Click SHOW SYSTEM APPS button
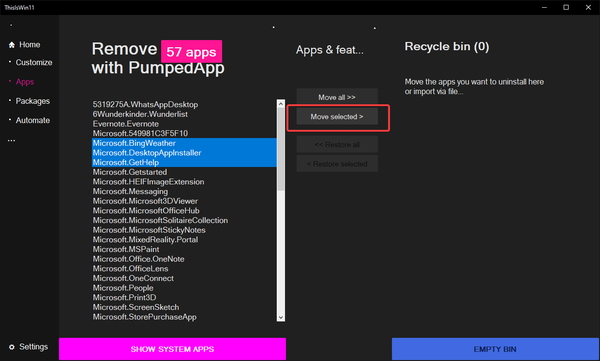Image resolution: width=600 pixels, height=361 pixels. point(172,349)
